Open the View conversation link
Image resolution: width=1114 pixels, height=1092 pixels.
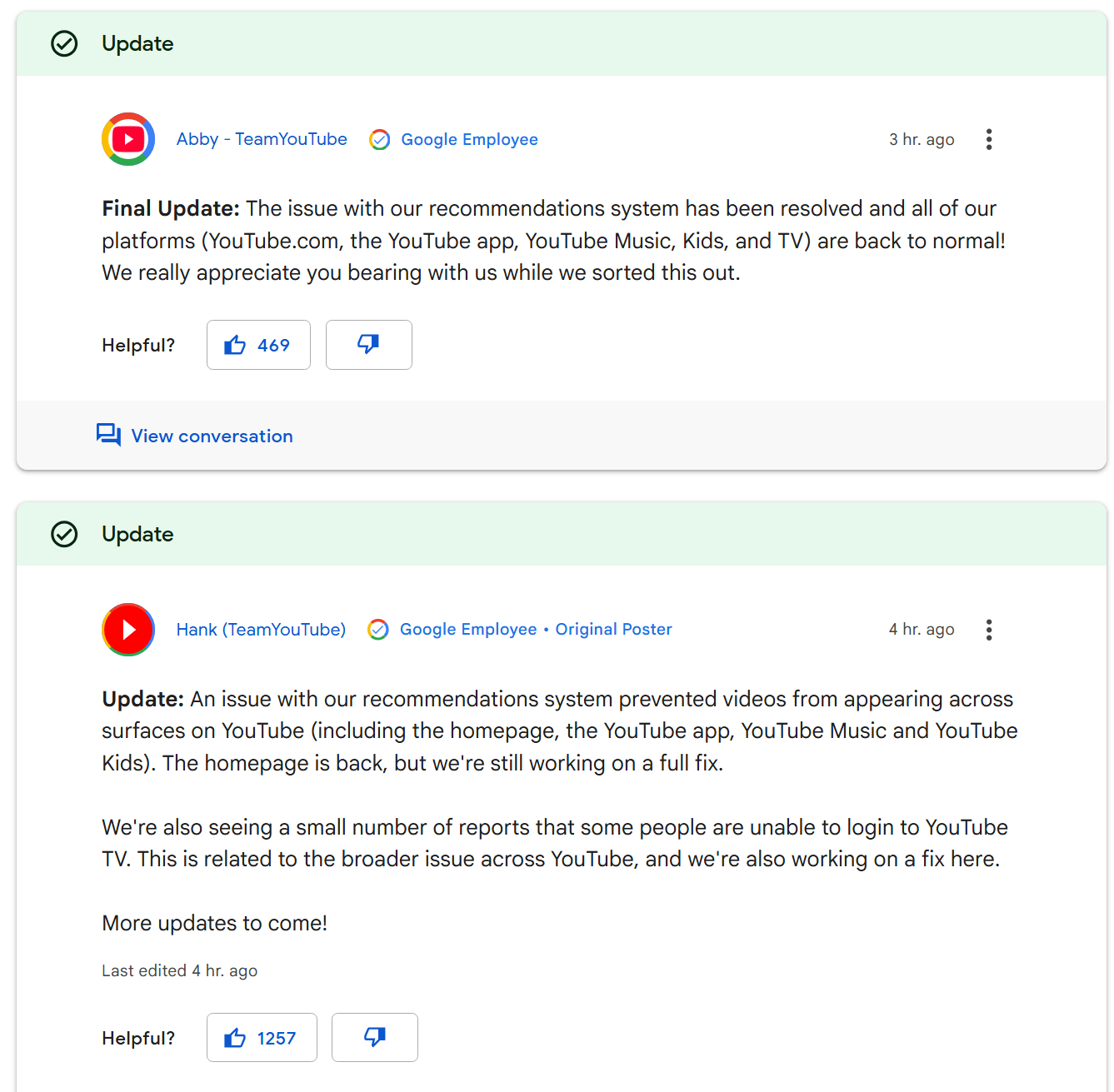(212, 436)
